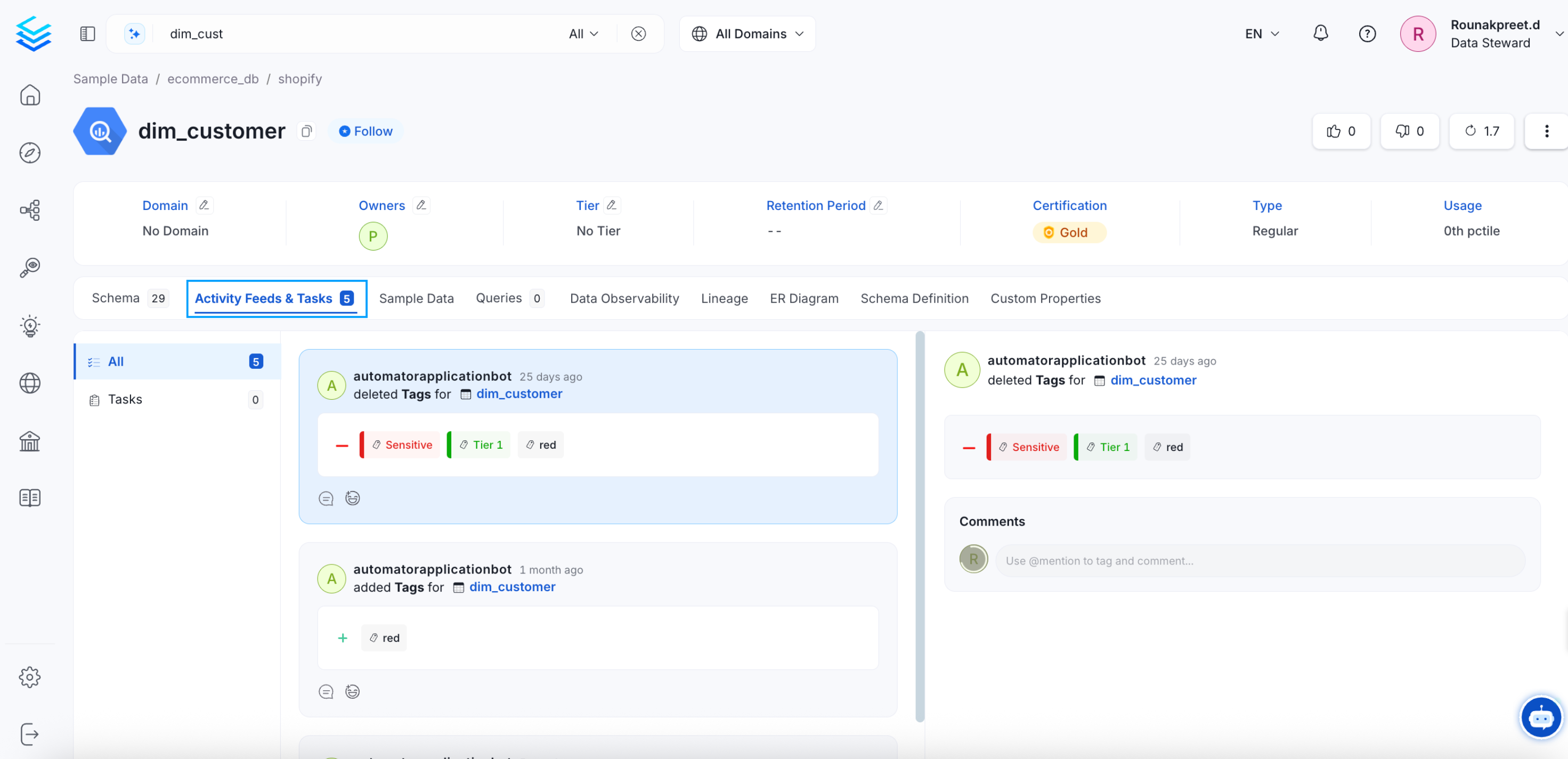Reply to the added Tags activity feed
The width and height of the screenshot is (1568, 759).
tap(326, 691)
